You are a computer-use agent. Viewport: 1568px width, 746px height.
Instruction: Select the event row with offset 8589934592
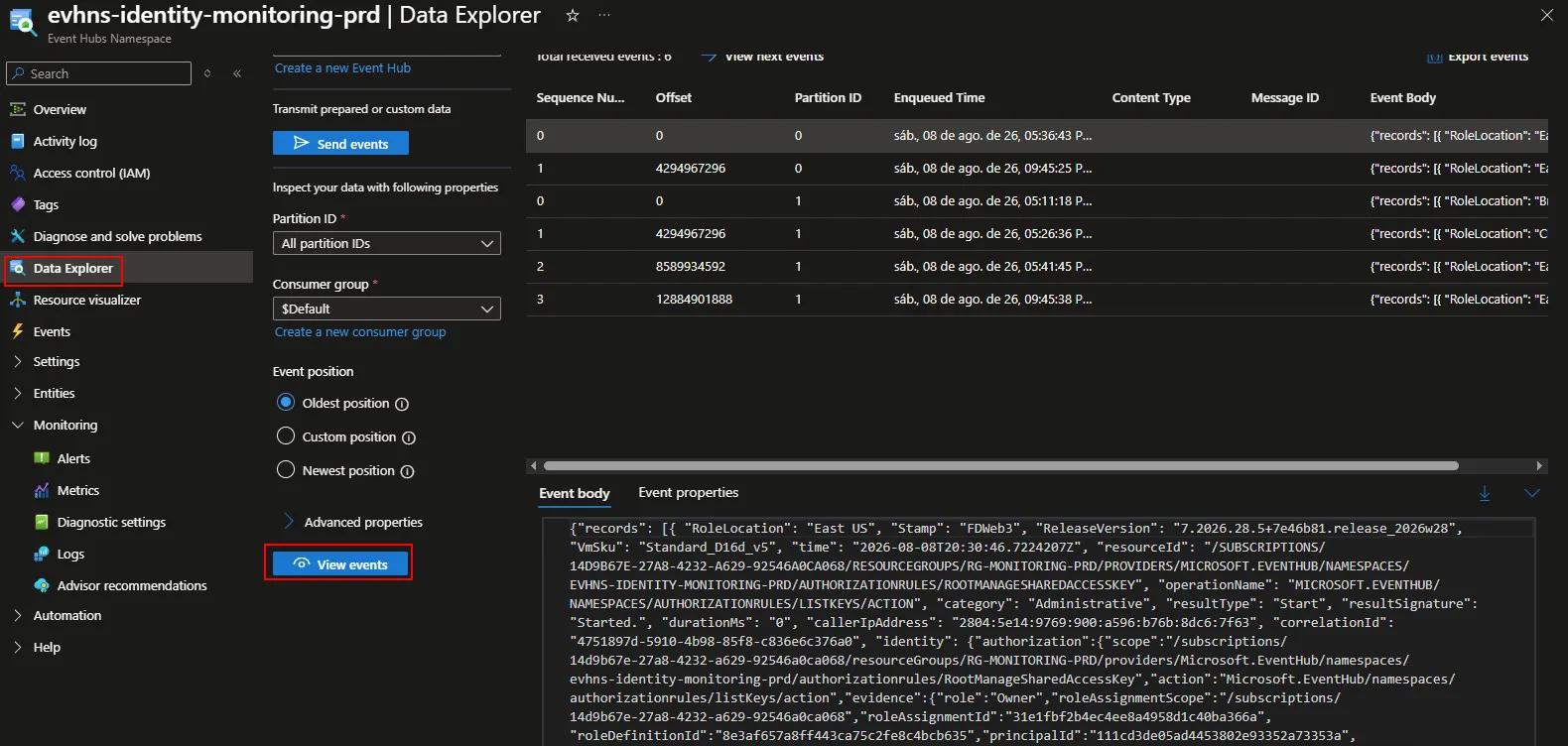coord(1037,267)
